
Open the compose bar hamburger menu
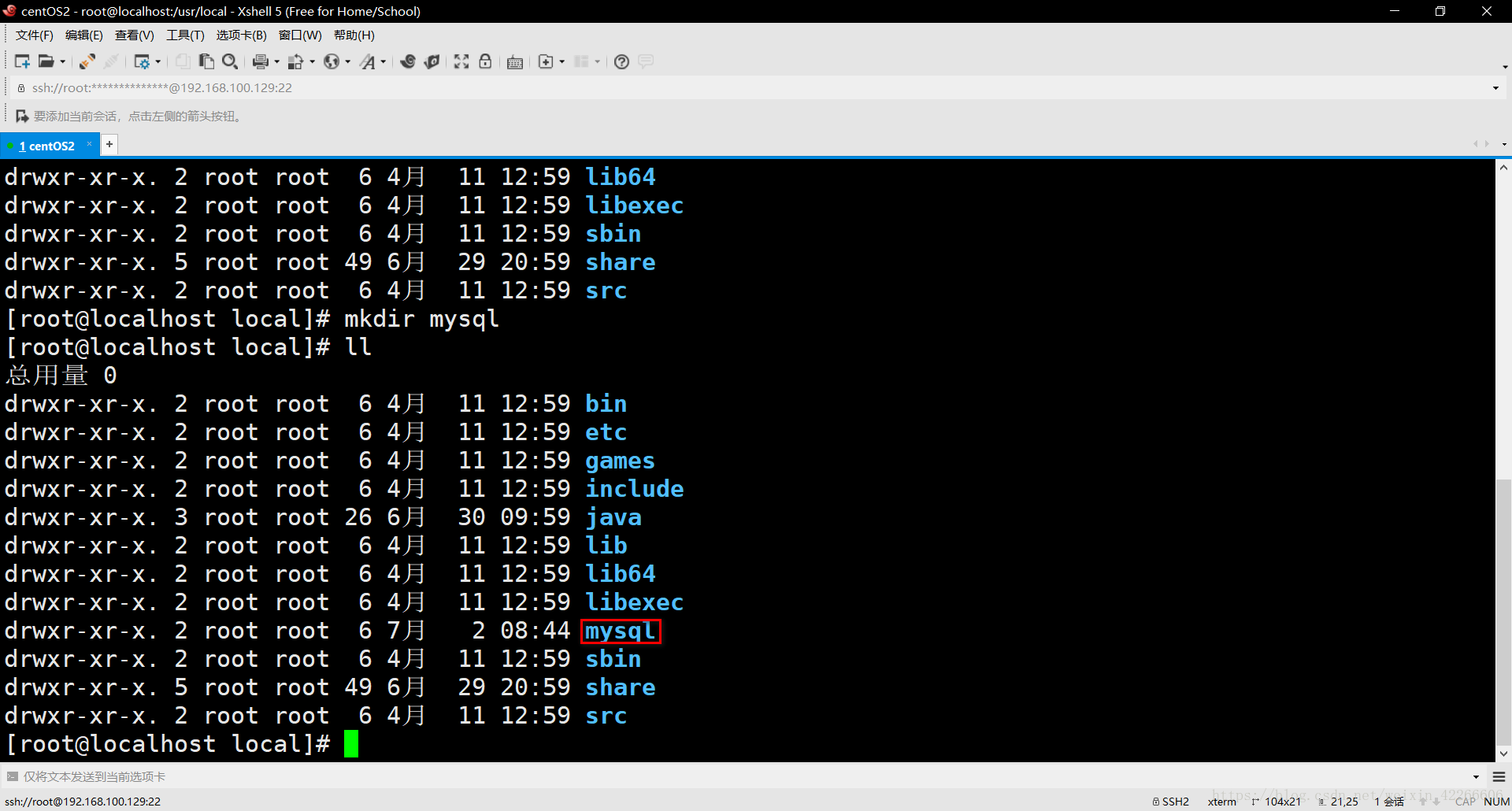click(x=1499, y=777)
